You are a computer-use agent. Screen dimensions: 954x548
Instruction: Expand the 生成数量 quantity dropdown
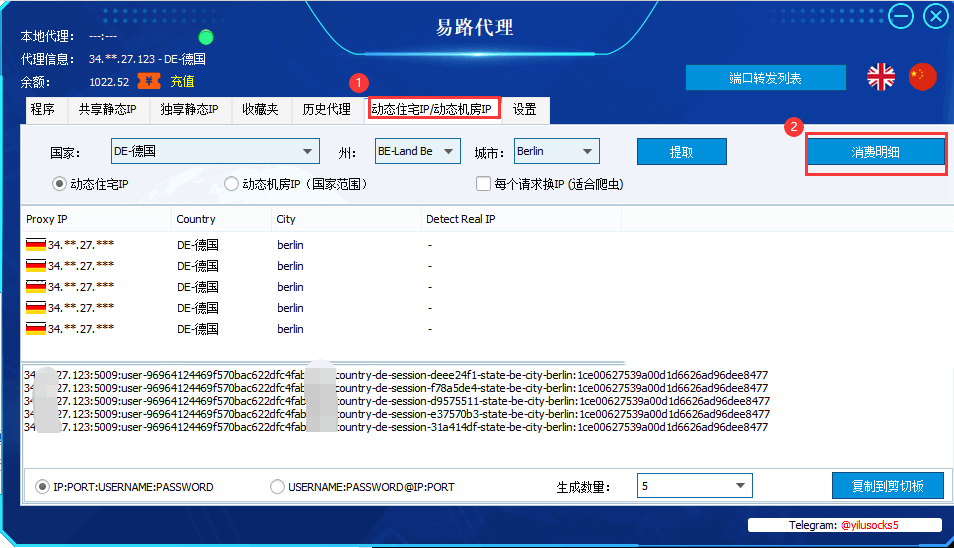click(695, 485)
